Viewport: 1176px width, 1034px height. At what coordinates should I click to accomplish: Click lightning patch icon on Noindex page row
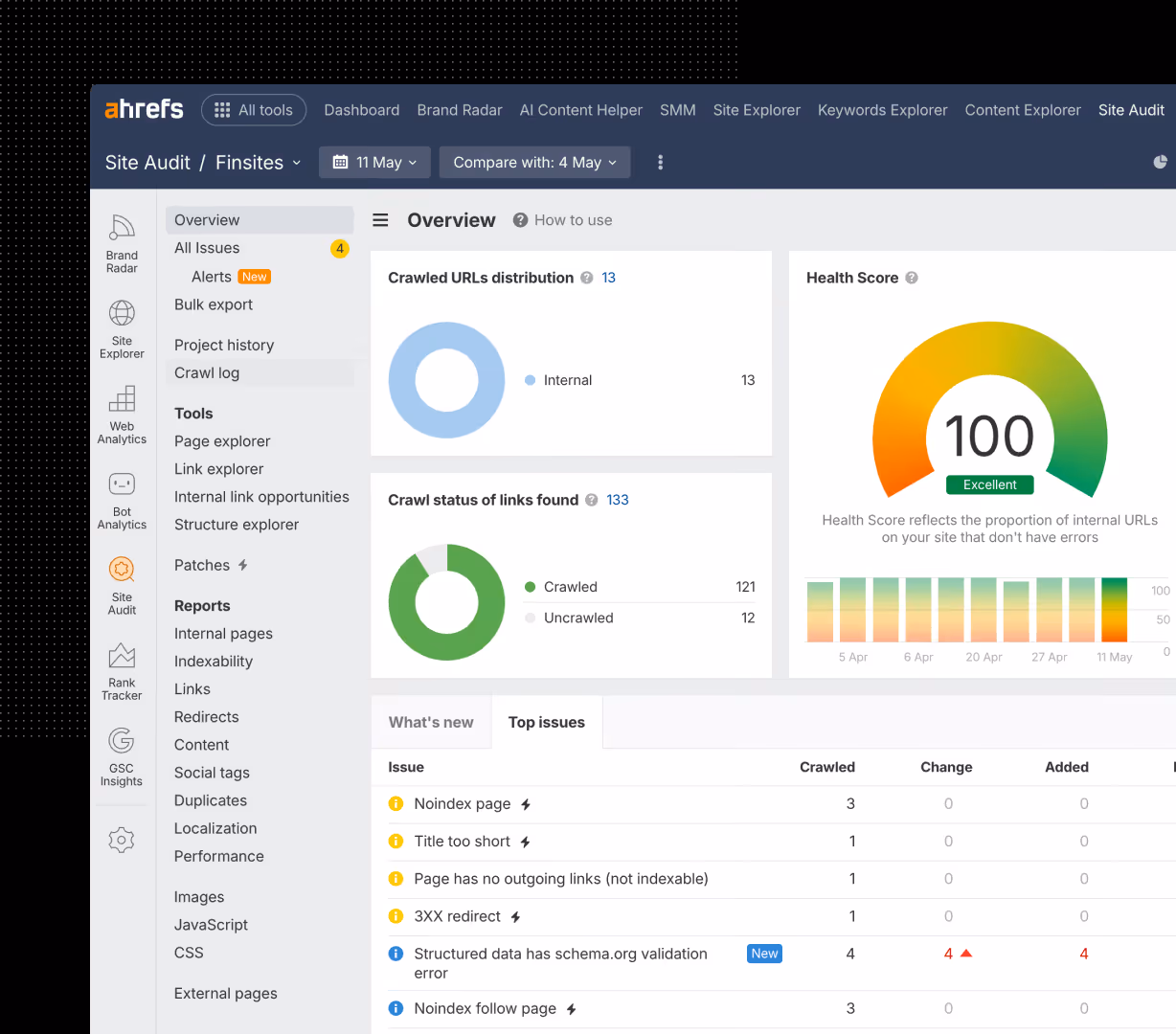526,805
